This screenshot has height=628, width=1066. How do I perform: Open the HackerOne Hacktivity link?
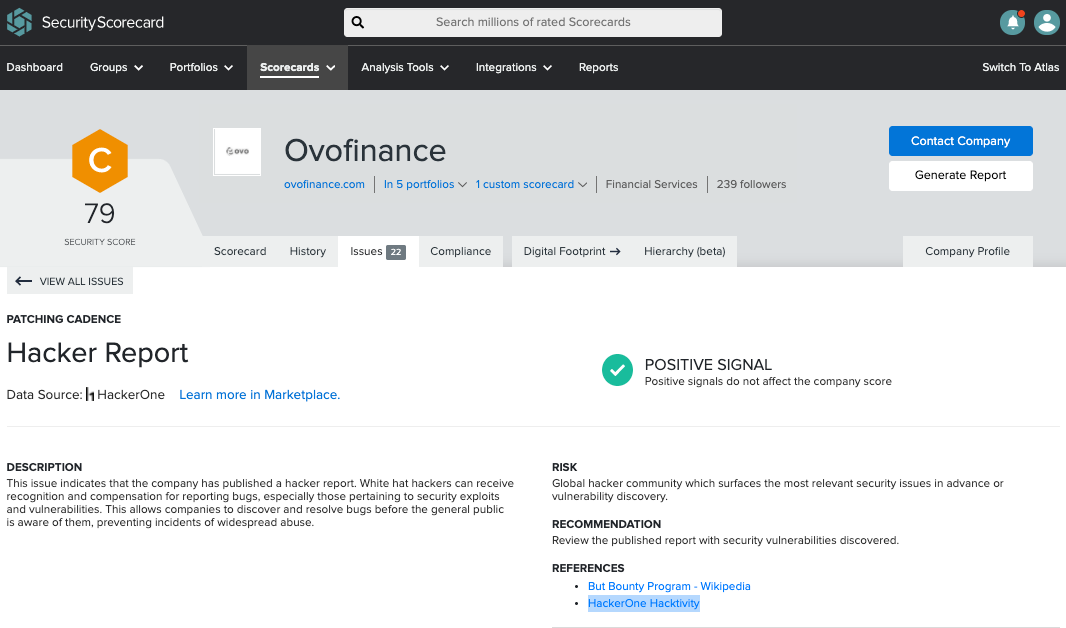point(644,604)
